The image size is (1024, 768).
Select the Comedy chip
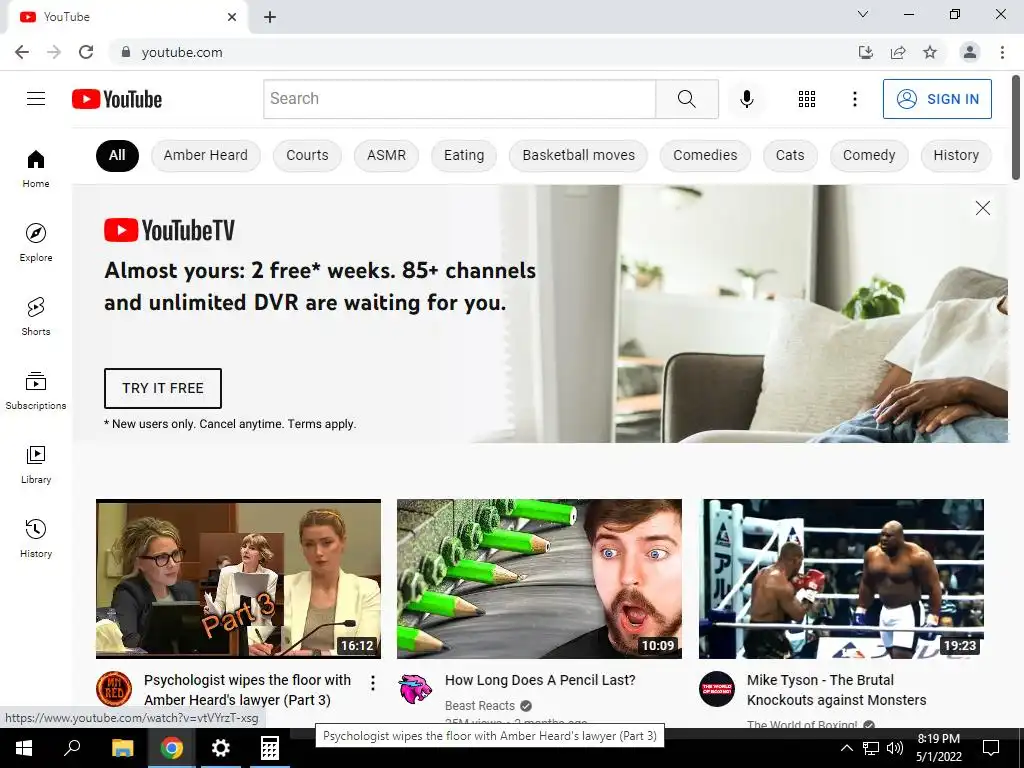(x=869, y=155)
